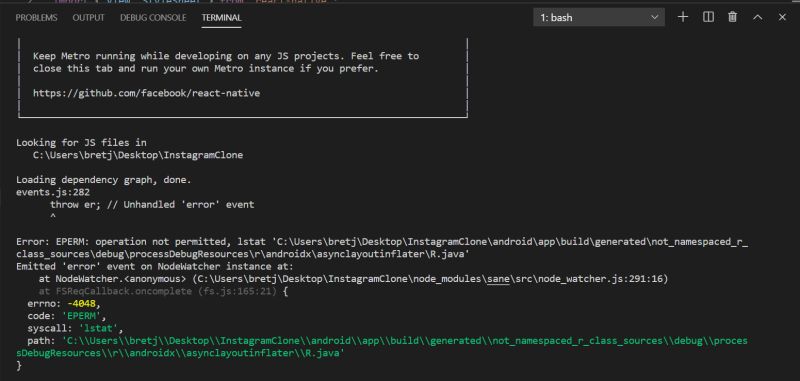Open the PROBLEMS panel tab
Image resolution: width=800 pixels, height=381 pixels.
[x=36, y=18]
